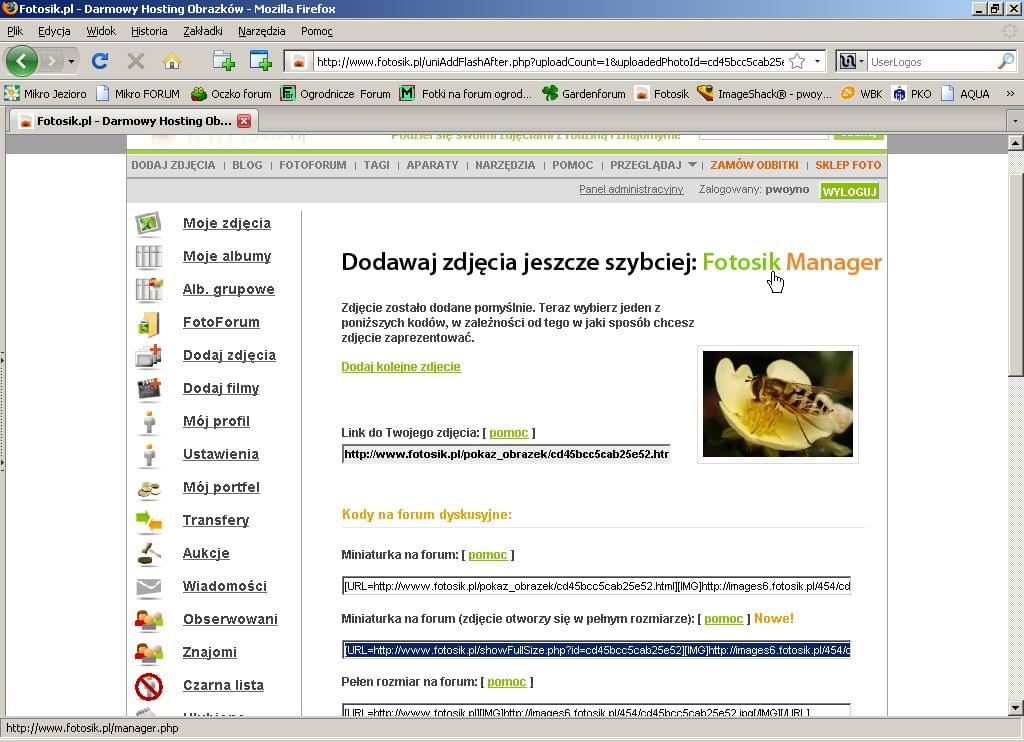The image size is (1024, 742).
Task: Click the Alb. grupowe sidebar icon
Action: coord(148,289)
